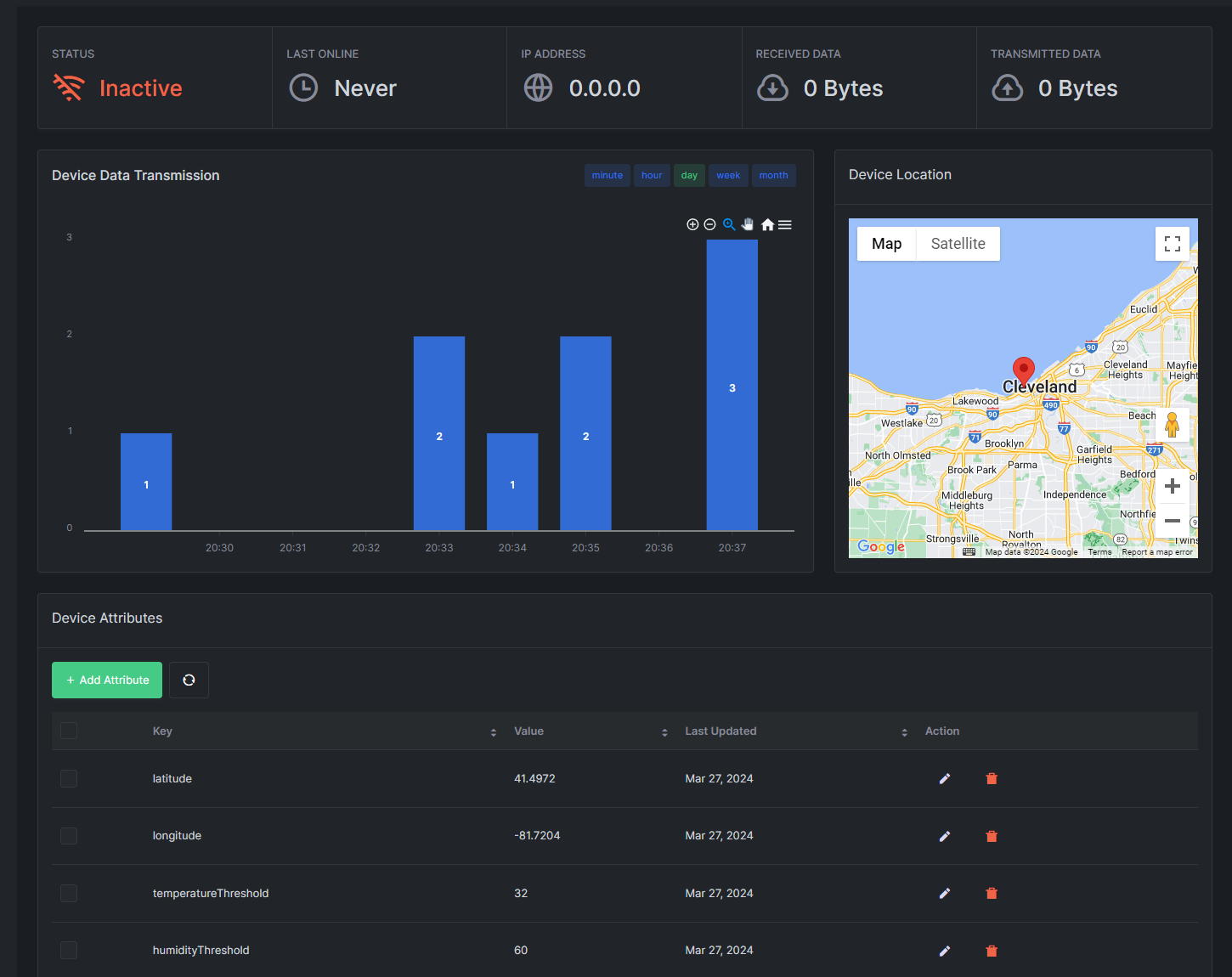Click the temperatureThreshold value 32
Viewport: 1232px width, 977px height.
tap(521, 893)
